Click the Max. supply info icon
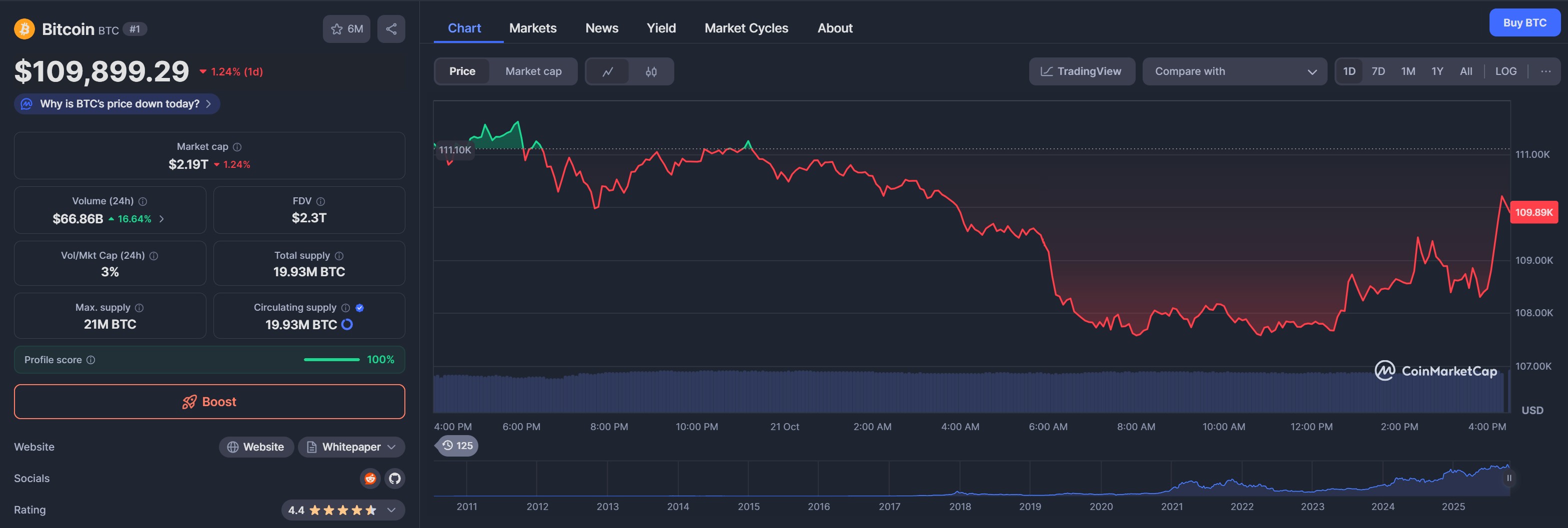Screen dimensions: 1568x528 [x=139, y=308]
